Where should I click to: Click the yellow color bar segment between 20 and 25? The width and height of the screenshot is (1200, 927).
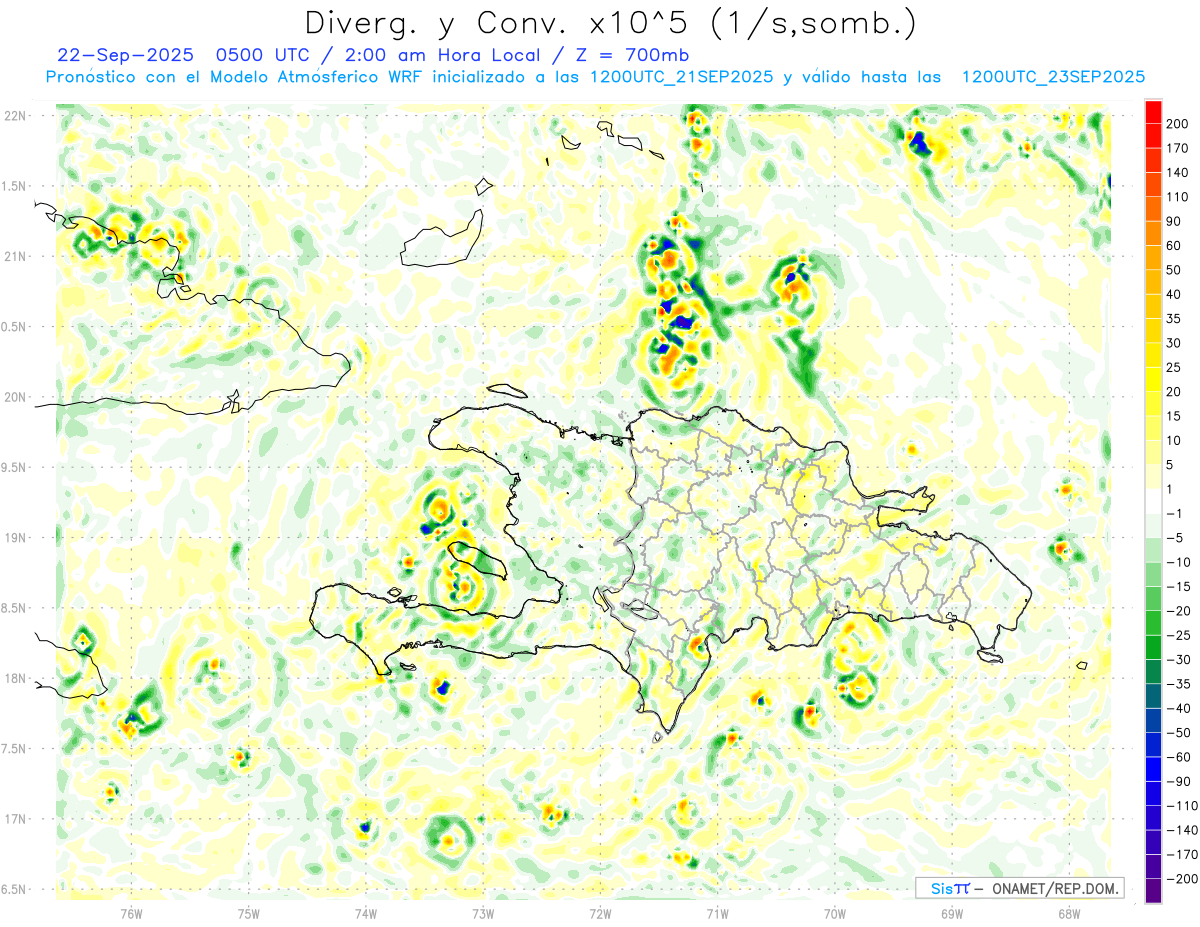point(1153,379)
